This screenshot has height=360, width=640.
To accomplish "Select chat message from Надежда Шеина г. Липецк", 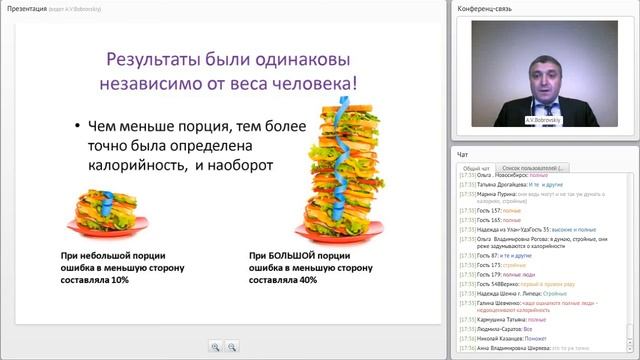I will coord(513,293).
